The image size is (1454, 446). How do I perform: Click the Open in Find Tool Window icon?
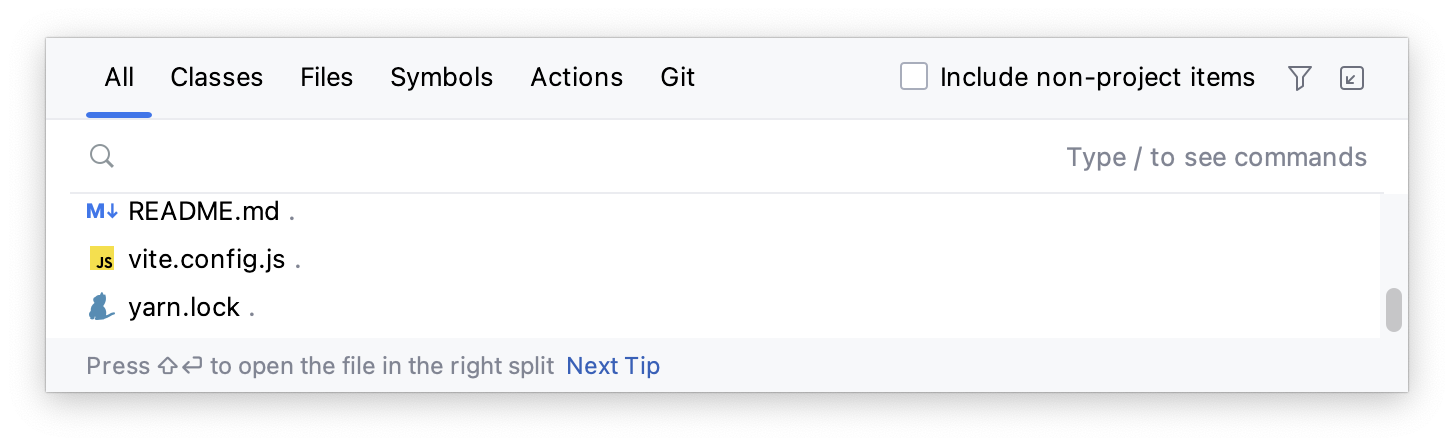pos(1352,78)
